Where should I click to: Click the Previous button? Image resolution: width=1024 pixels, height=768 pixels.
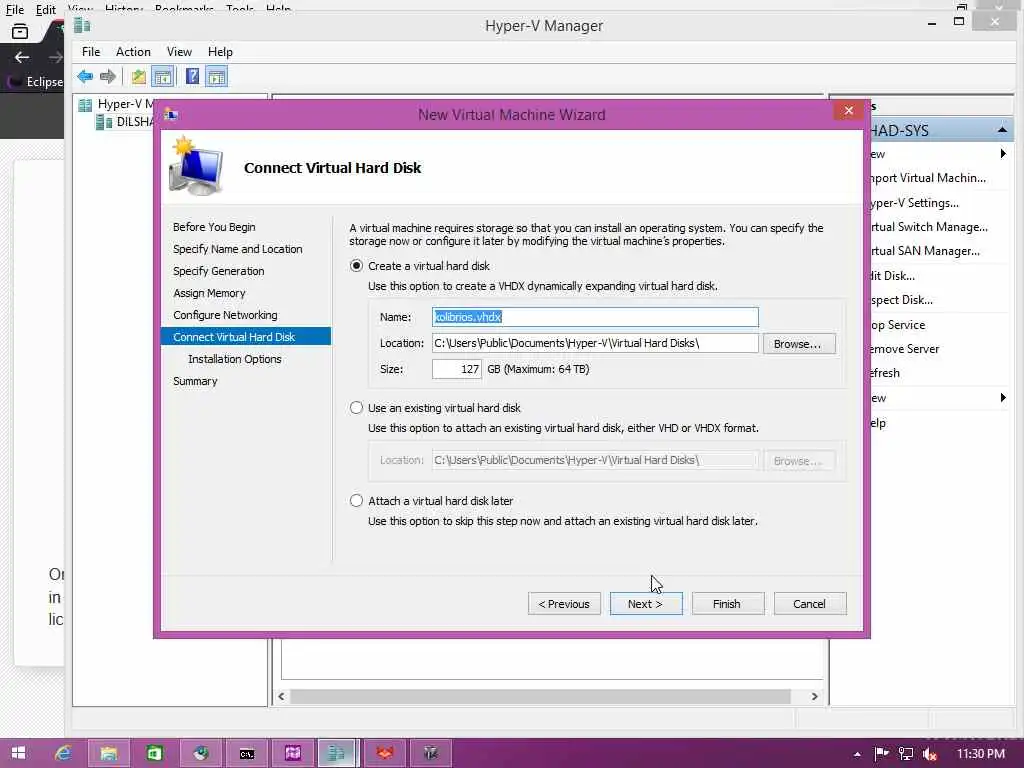point(564,604)
